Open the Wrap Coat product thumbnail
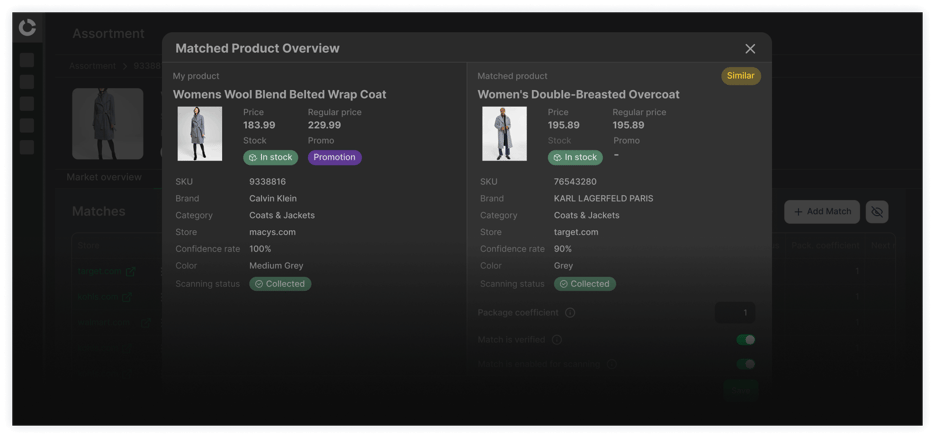This screenshot has width=934, height=437. click(200, 133)
